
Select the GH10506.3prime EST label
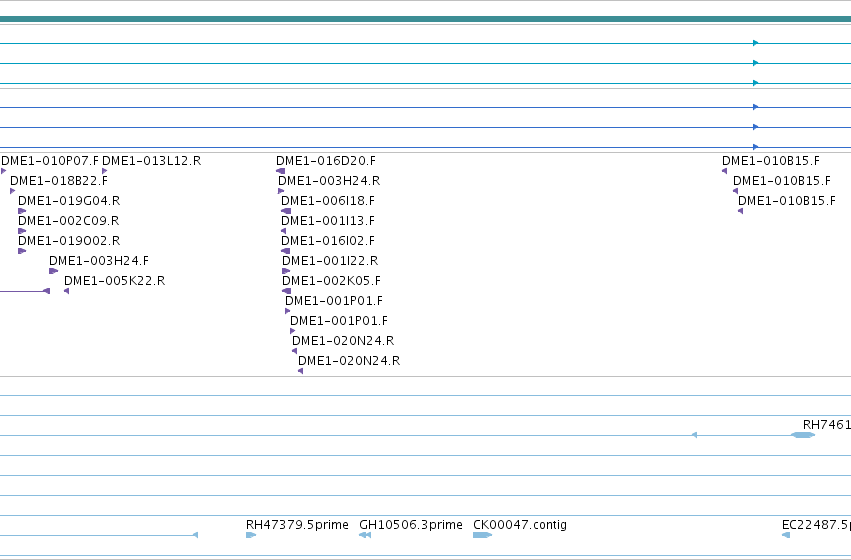[x=411, y=525]
